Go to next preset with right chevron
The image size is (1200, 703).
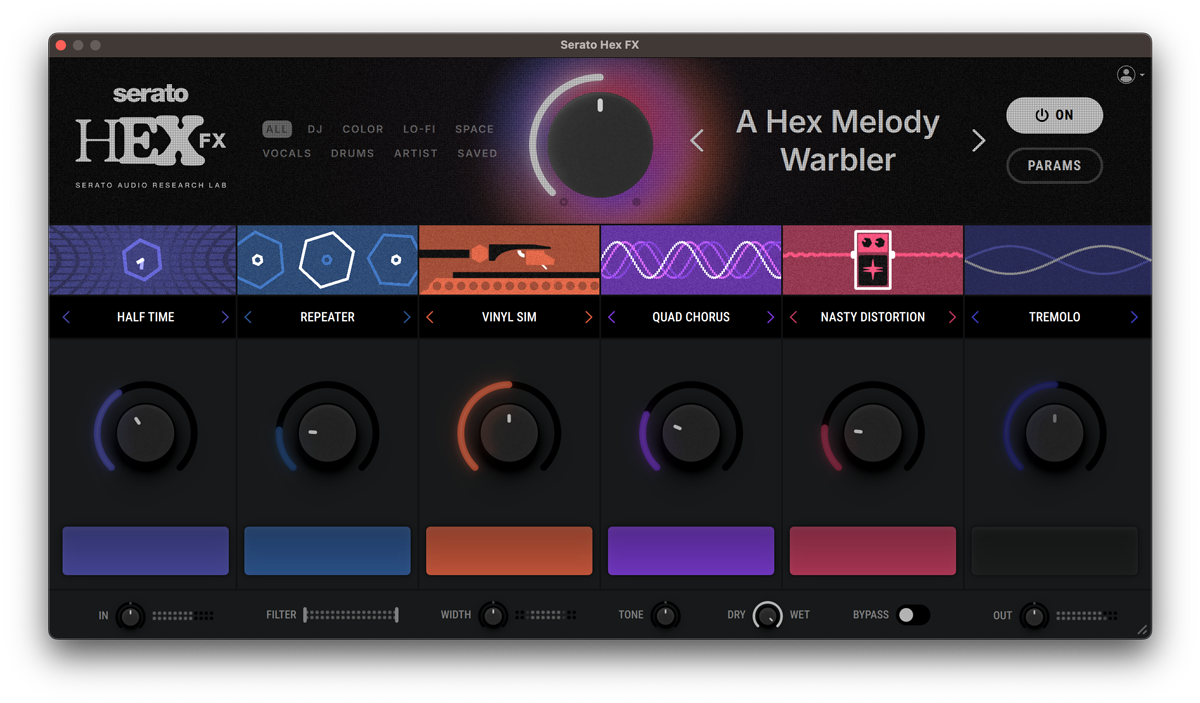click(x=978, y=141)
